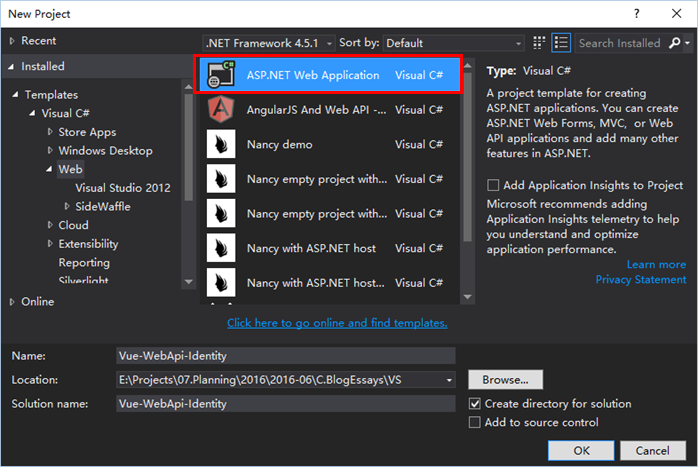Click the template list scrollbar down arrow

tap(467, 297)
